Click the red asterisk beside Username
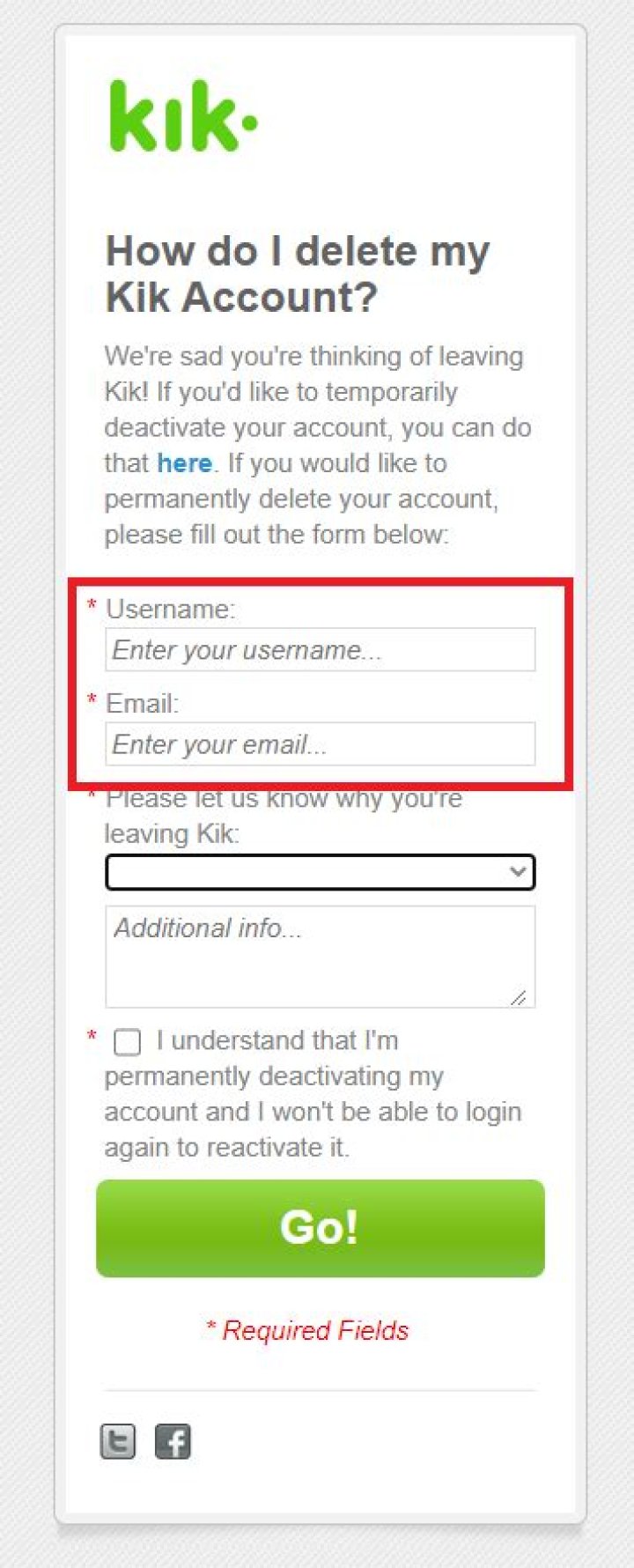 coord(92,604)
